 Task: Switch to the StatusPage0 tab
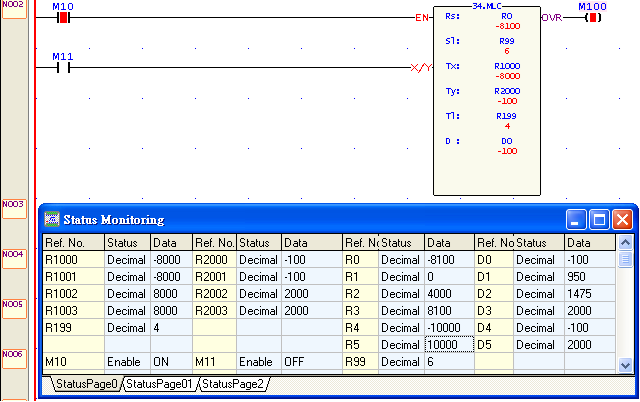[x=87, y=384]
